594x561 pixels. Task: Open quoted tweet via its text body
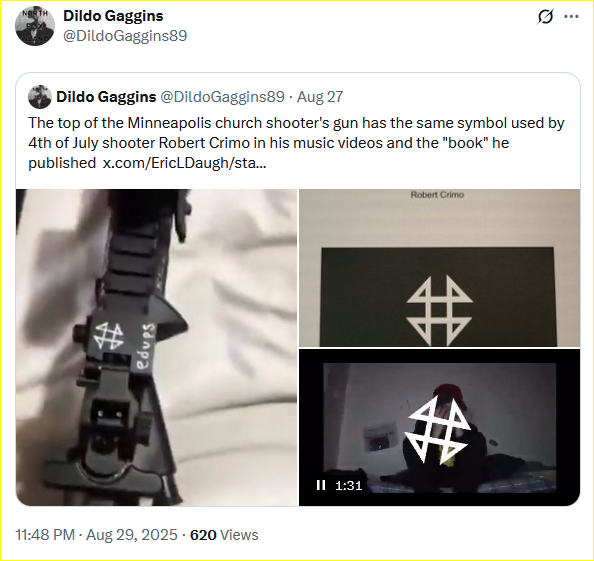coord(296,143)
